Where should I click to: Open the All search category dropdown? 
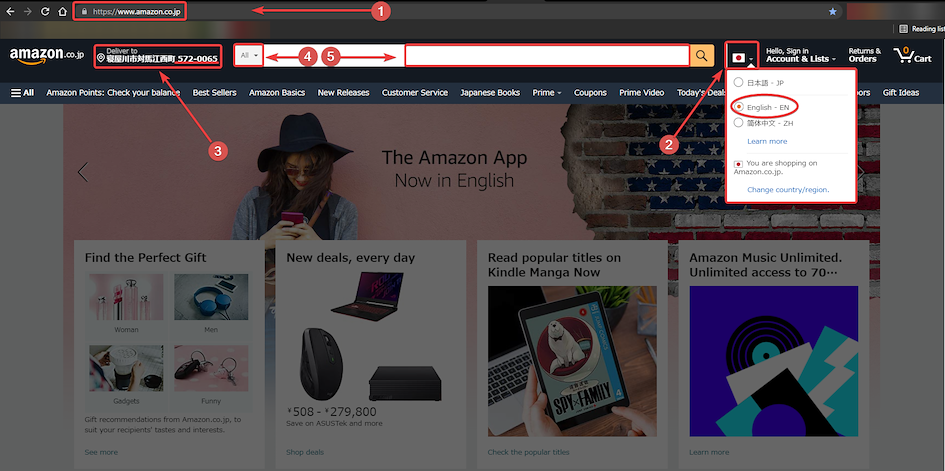(249, 55)
